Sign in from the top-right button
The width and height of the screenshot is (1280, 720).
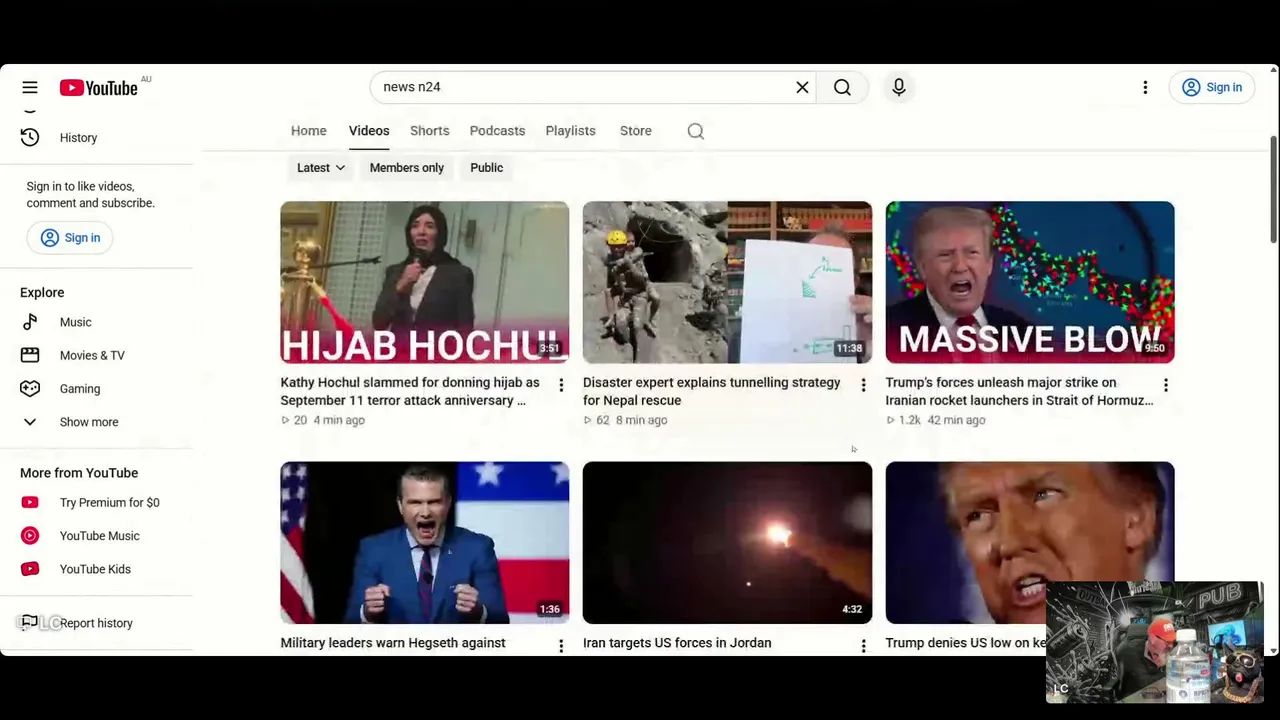point(1212,87)
